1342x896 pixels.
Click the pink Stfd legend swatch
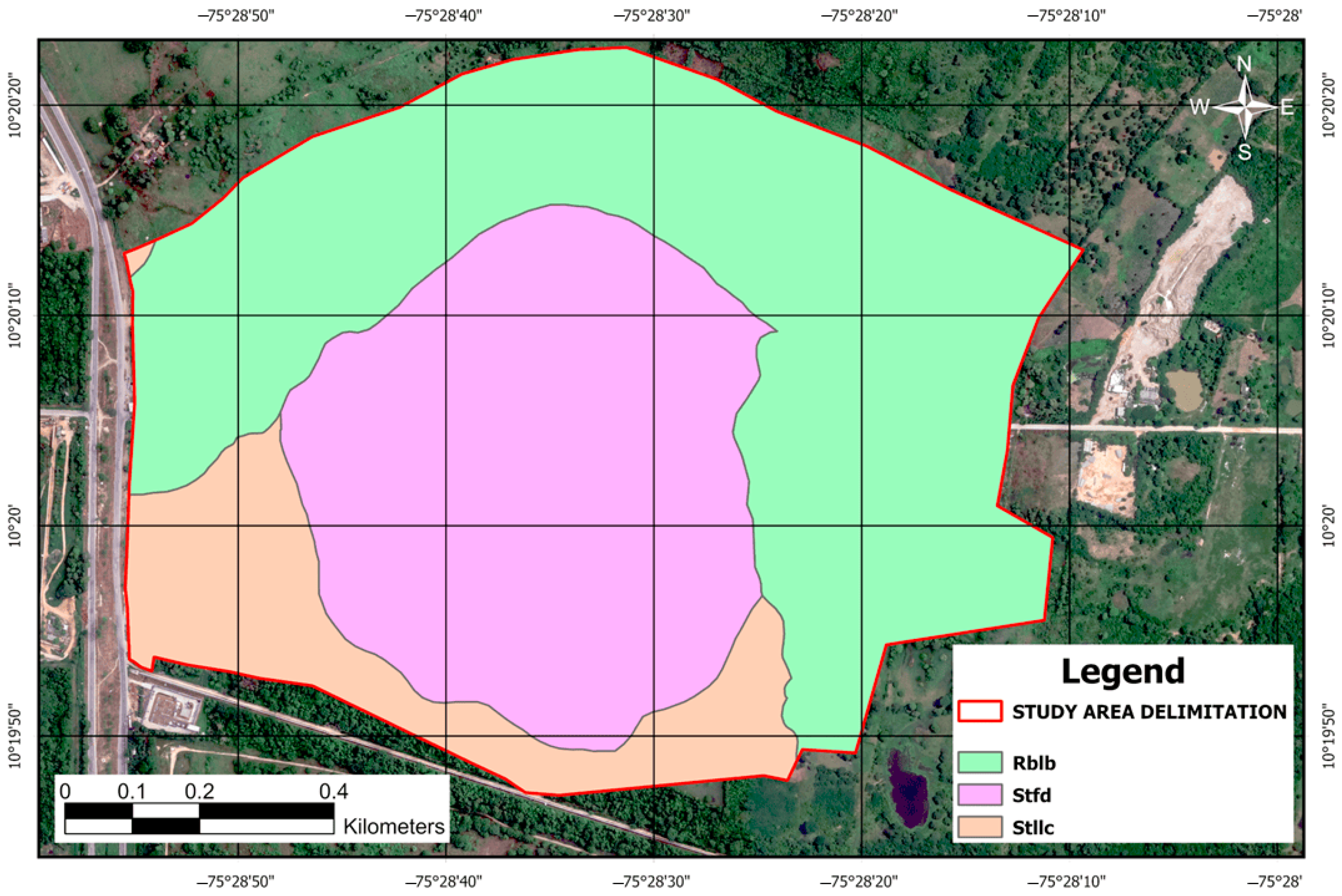pos(980,795)
